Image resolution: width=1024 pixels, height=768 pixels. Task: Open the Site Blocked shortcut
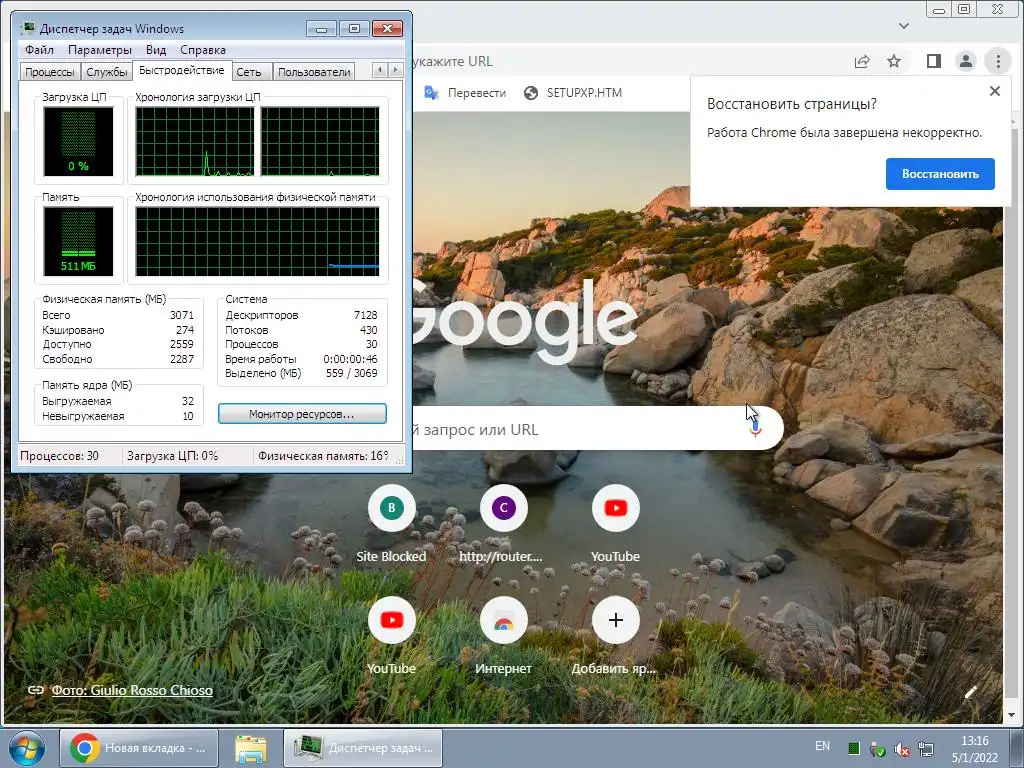coord(391,524)
